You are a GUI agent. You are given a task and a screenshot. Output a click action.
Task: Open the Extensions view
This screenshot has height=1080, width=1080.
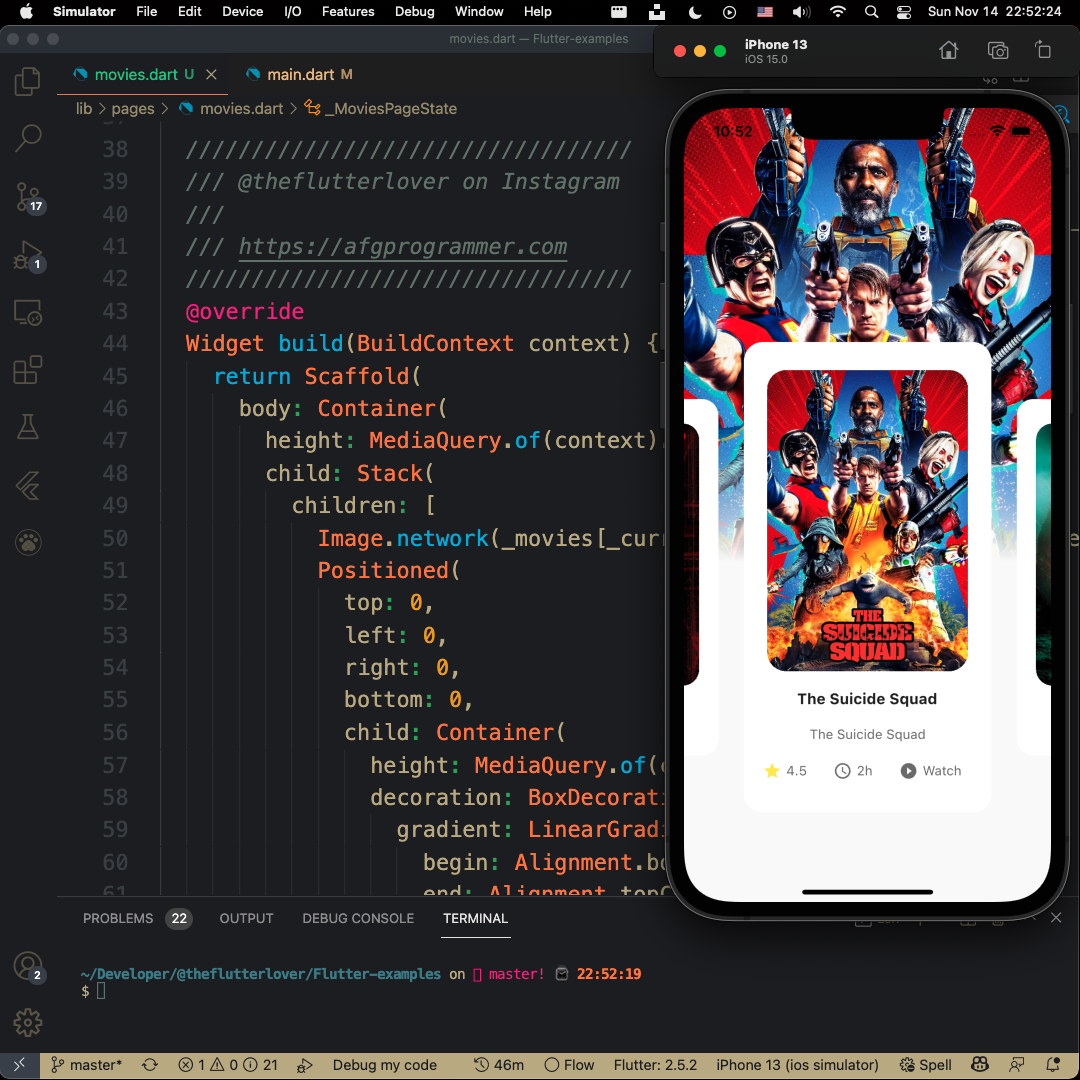(x=28, y=370)
